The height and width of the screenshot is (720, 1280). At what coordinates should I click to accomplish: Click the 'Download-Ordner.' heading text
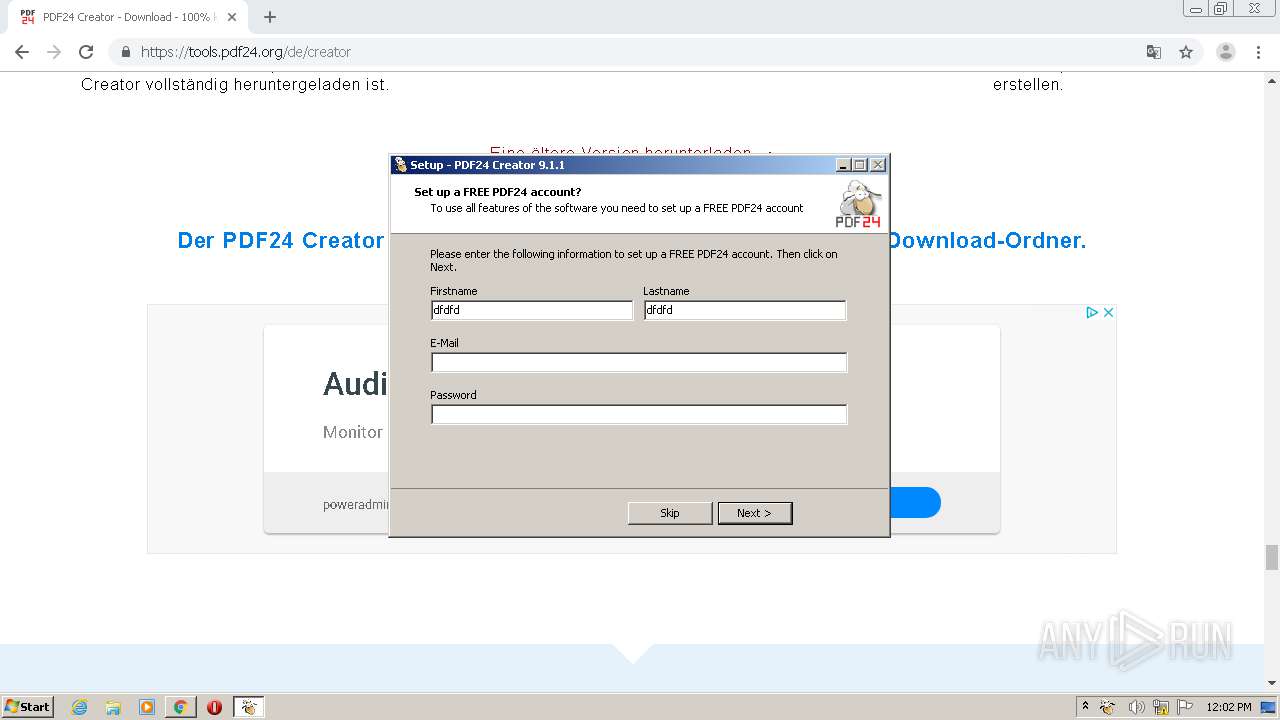coord(987,240)
